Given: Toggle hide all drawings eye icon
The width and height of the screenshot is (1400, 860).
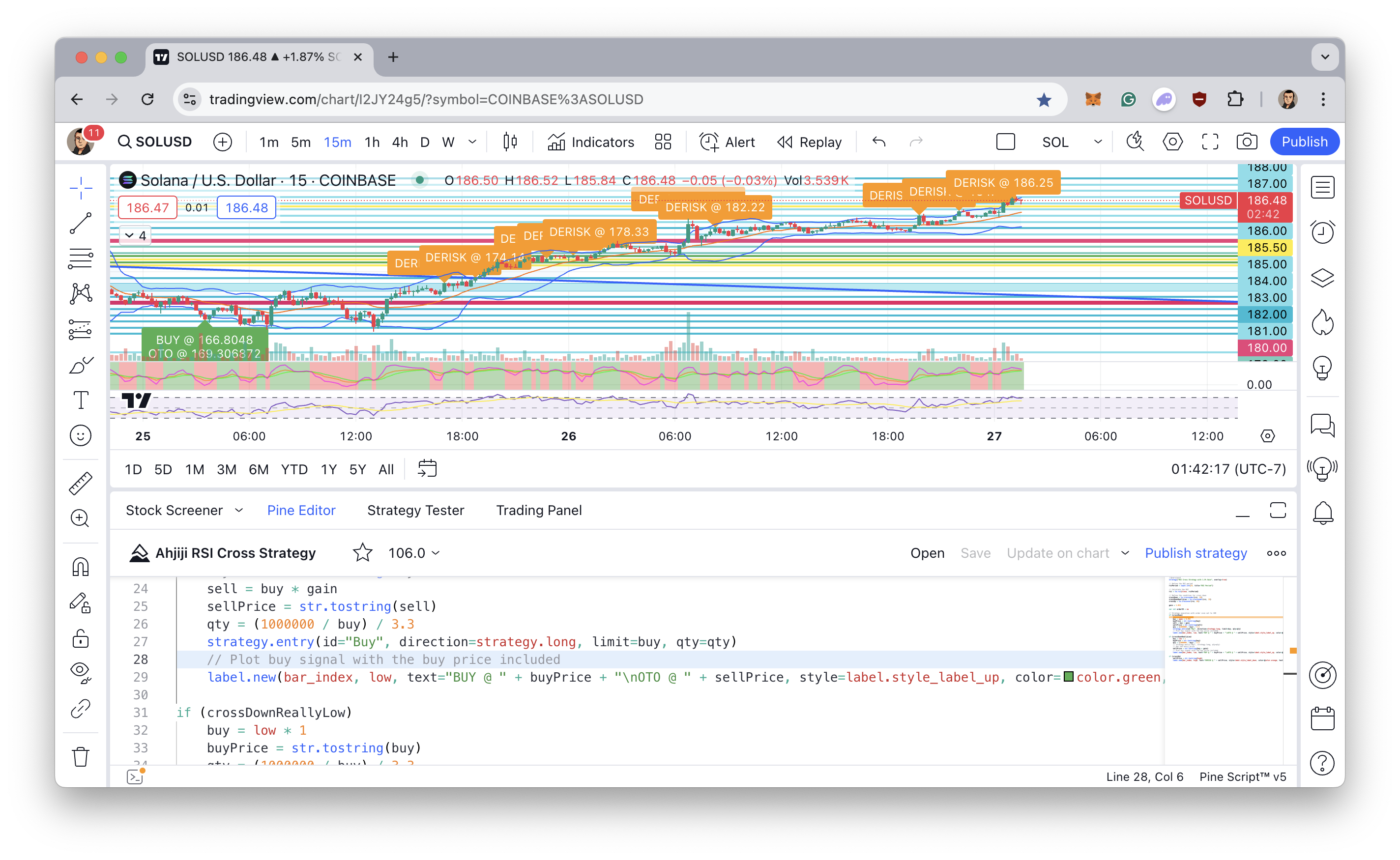Looking at the screenshot, I should 81,673.
